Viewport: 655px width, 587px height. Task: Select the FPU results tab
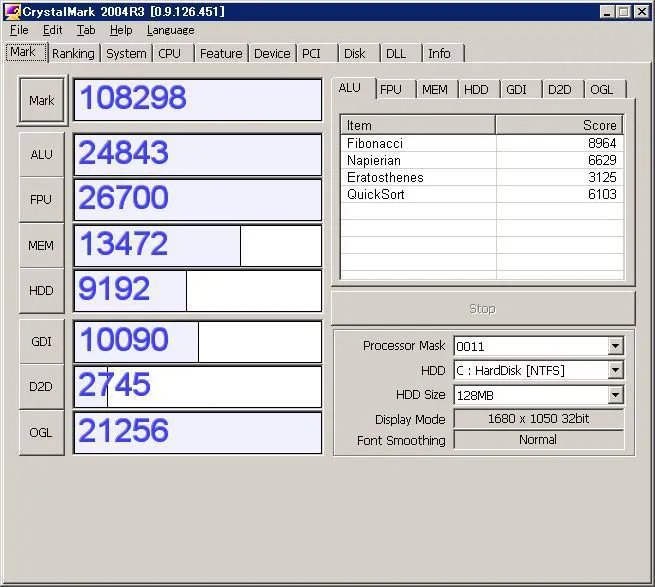391,90
